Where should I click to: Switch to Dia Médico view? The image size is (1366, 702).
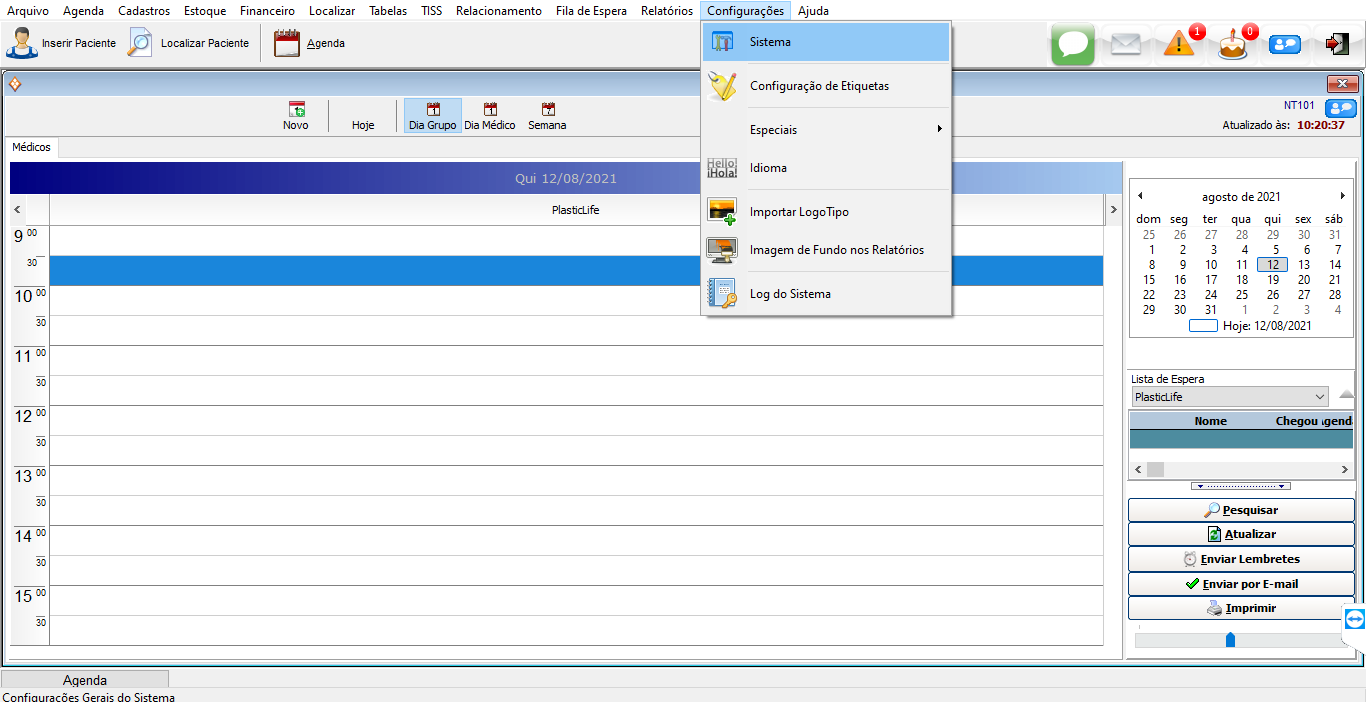point(490,116)
